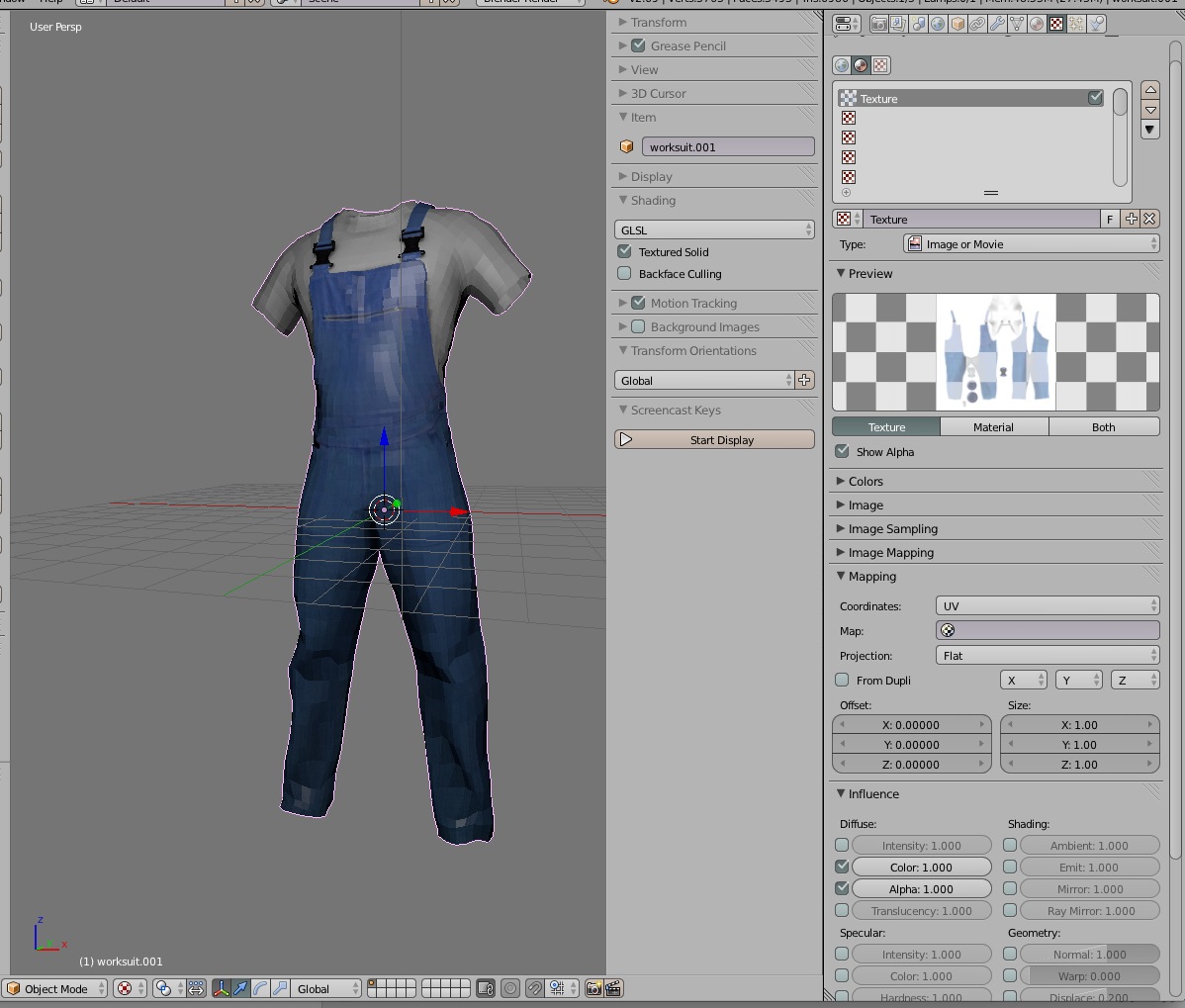Image resolution: width=1185 pixels, height=1008 pixels.
Task: Click the OpenGL render image camera icon
Action: 593,988
